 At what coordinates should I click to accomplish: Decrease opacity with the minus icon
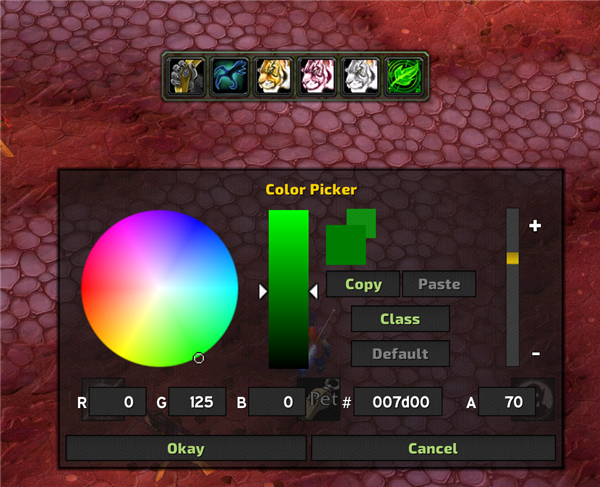[536, 354]
